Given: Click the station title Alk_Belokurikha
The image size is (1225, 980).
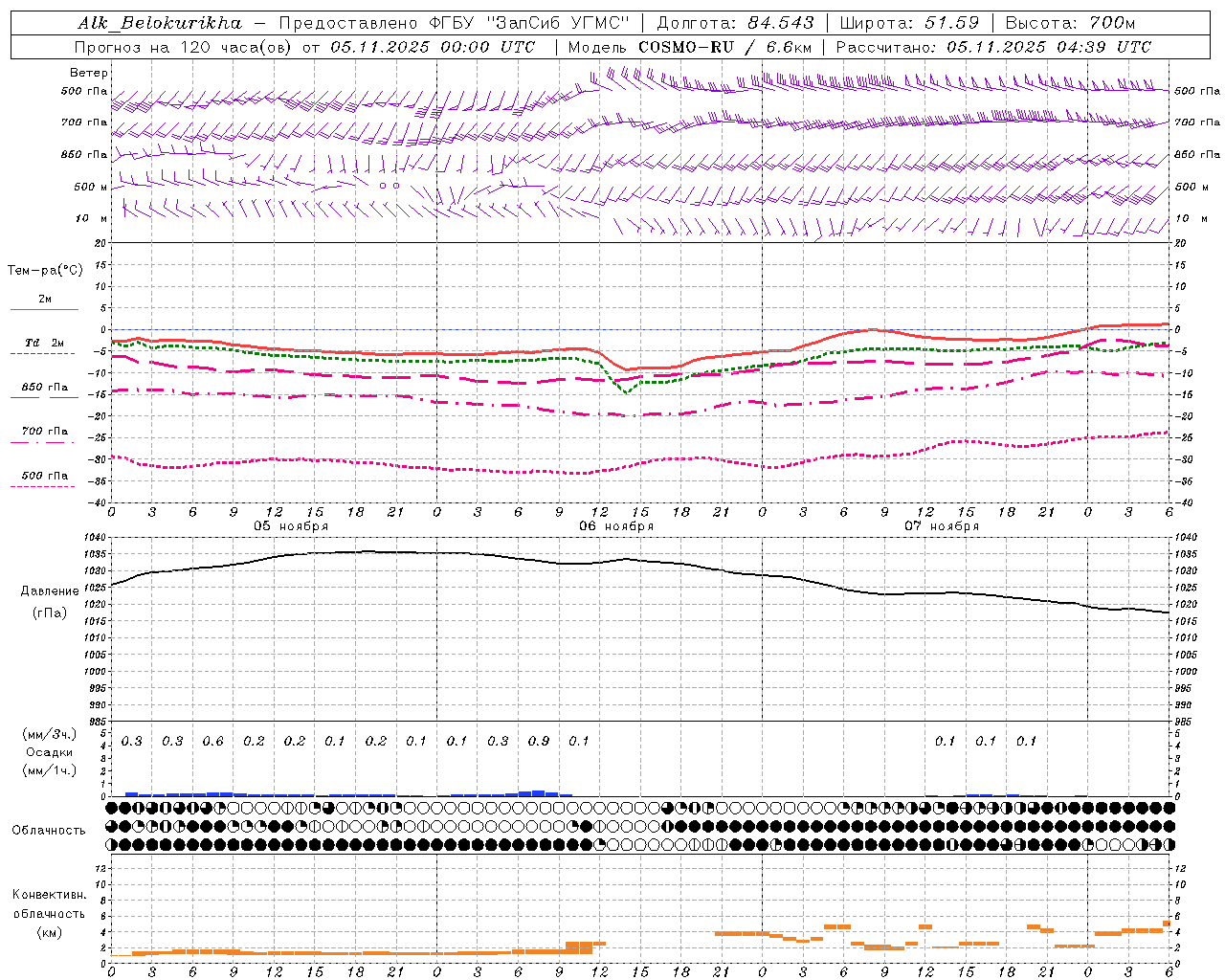Looking at the screenshot, I should click(x=160, y=23).
